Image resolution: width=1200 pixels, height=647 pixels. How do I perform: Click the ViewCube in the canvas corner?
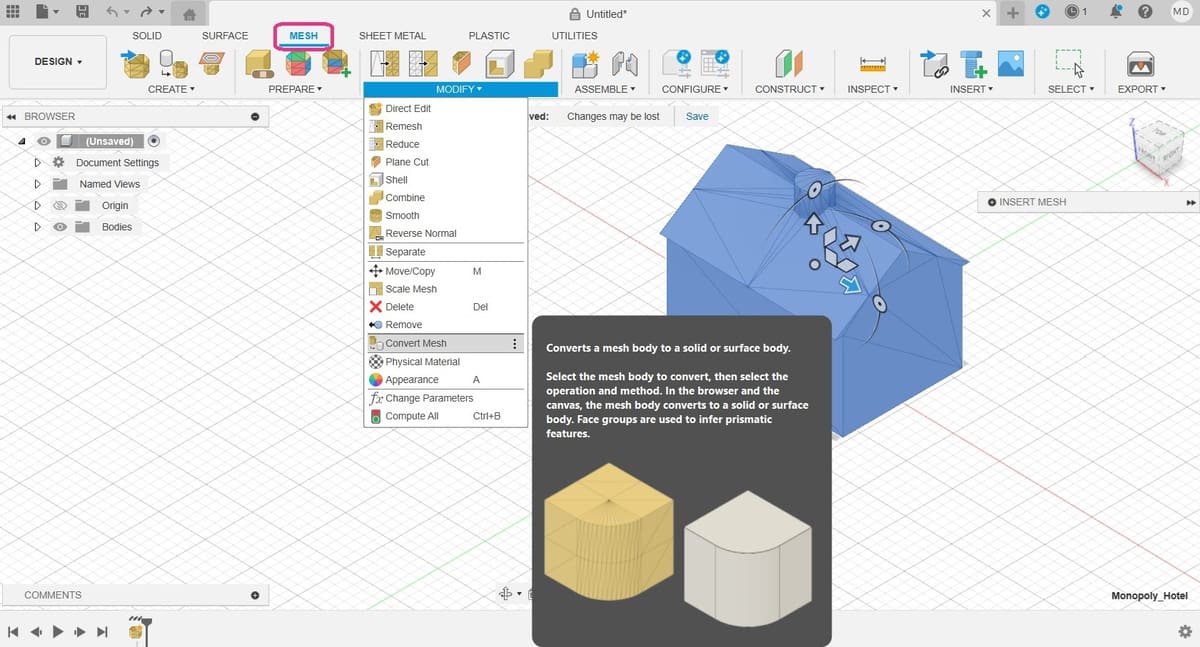point(1159,148)
